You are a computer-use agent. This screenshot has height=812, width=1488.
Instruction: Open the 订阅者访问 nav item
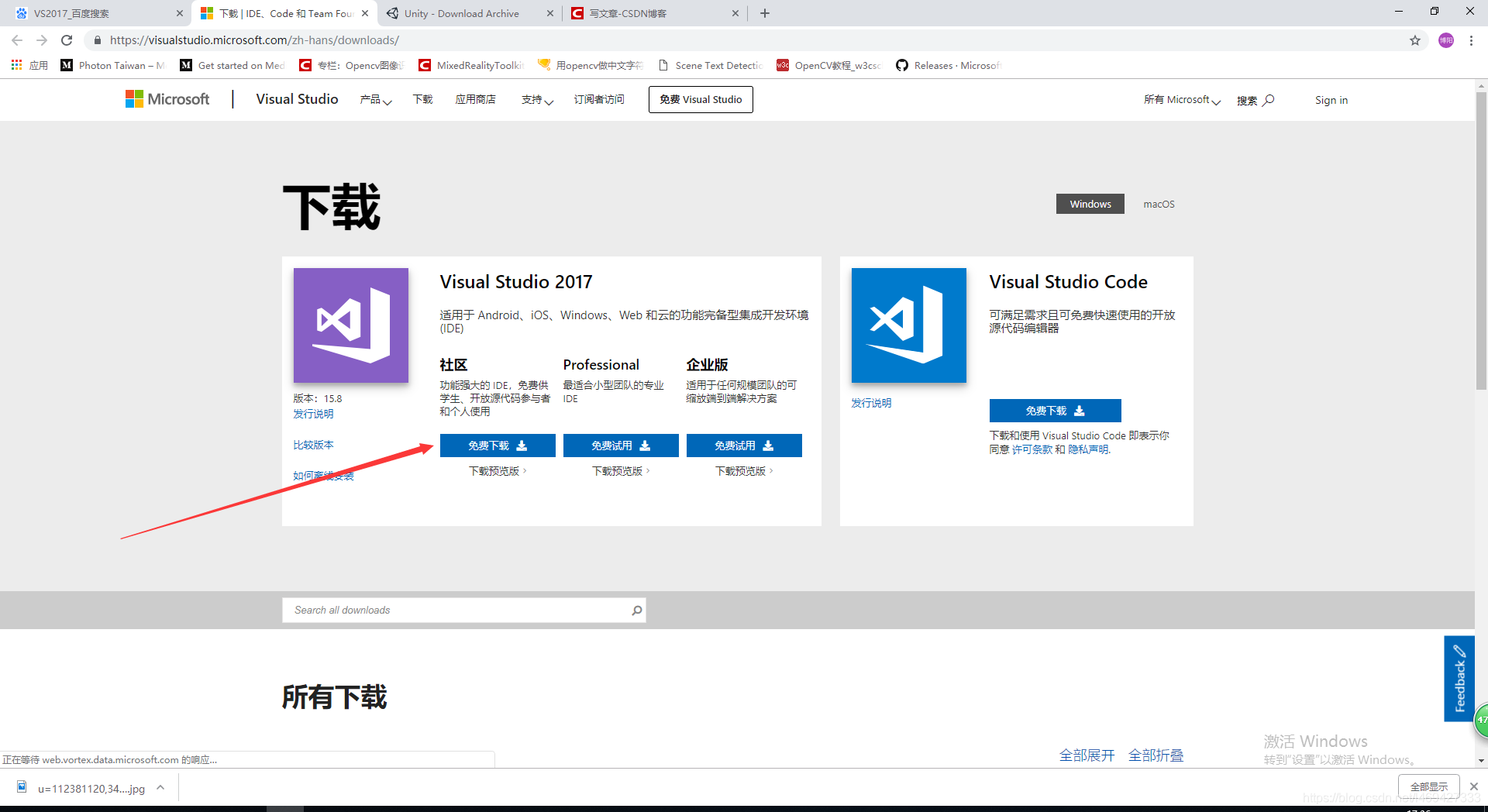pyautogui.click(x=599, y=99)
